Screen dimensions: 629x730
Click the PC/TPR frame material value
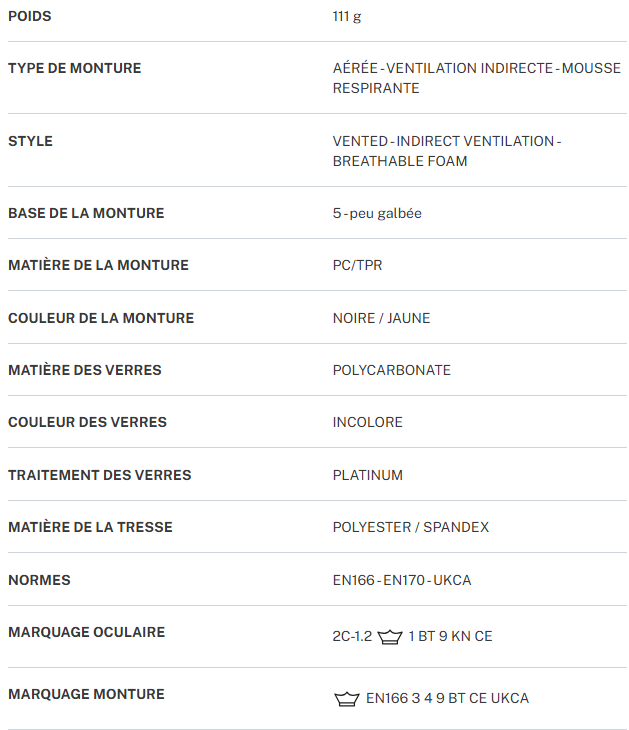click(x=357, y=265)
